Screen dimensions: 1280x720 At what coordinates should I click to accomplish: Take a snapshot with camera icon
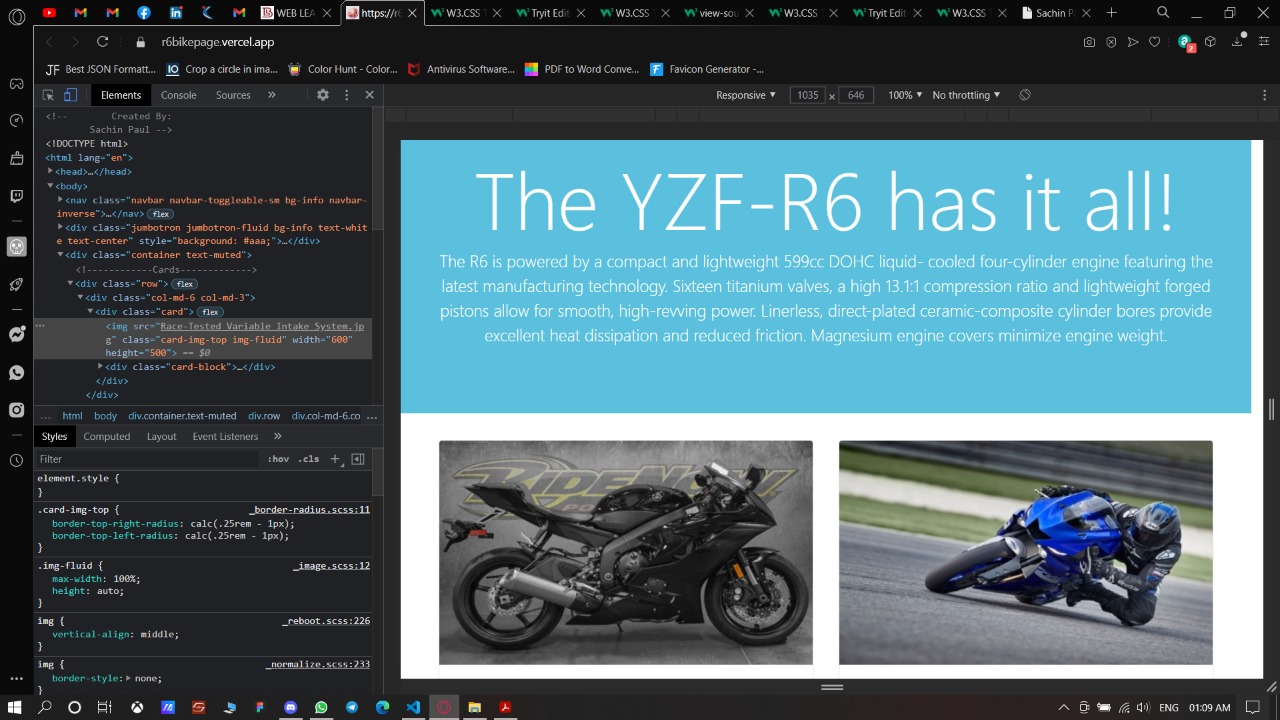1089,42
